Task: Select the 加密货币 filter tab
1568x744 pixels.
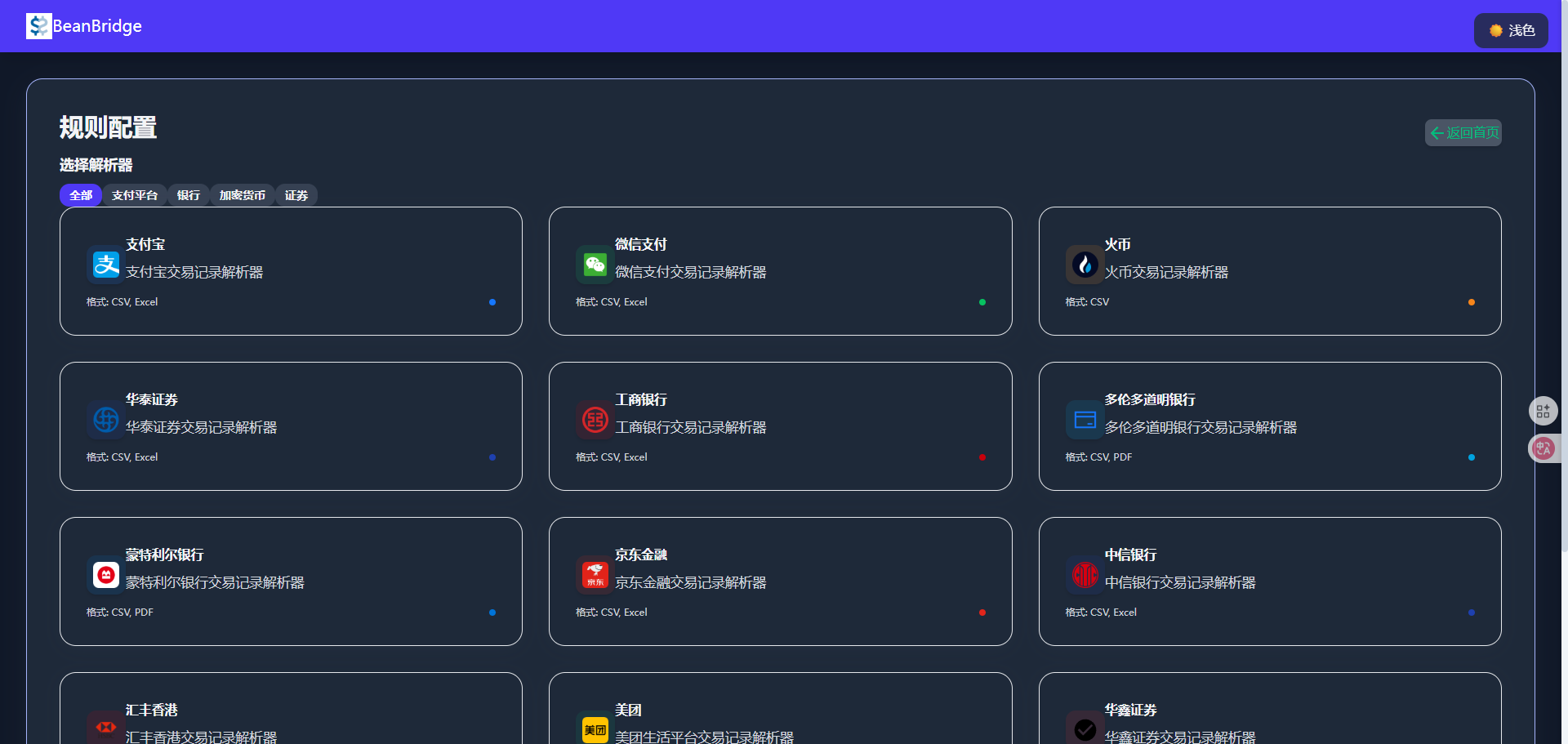Action: [x=243, y=195]
